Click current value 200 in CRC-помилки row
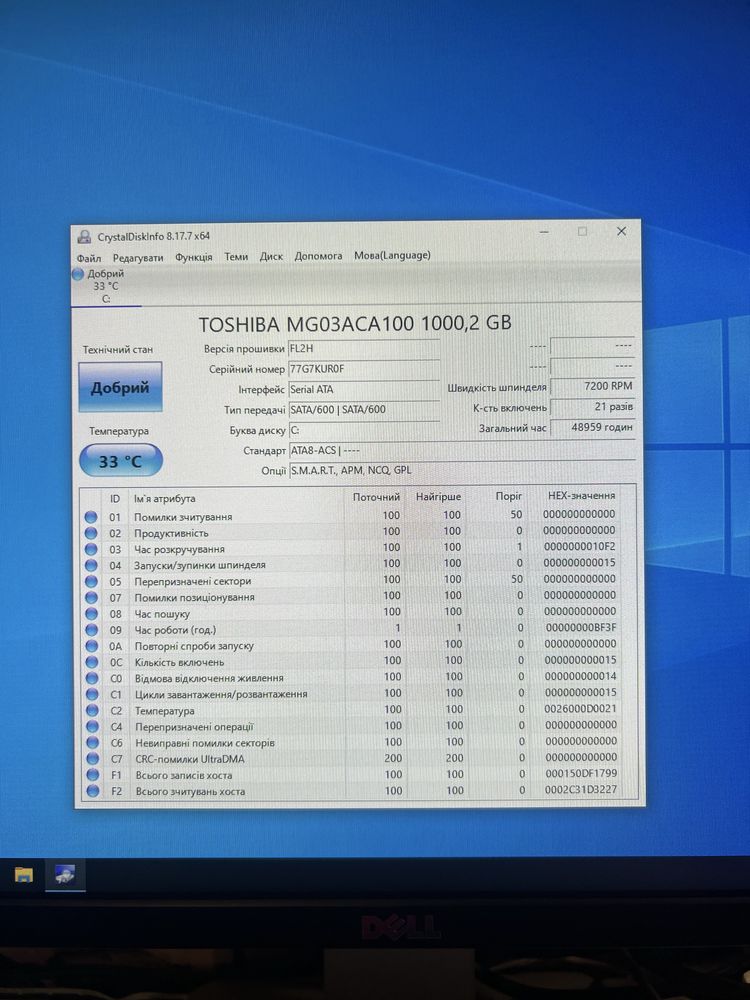Screen dimensions: 750x1000 [x=393, y=758]
